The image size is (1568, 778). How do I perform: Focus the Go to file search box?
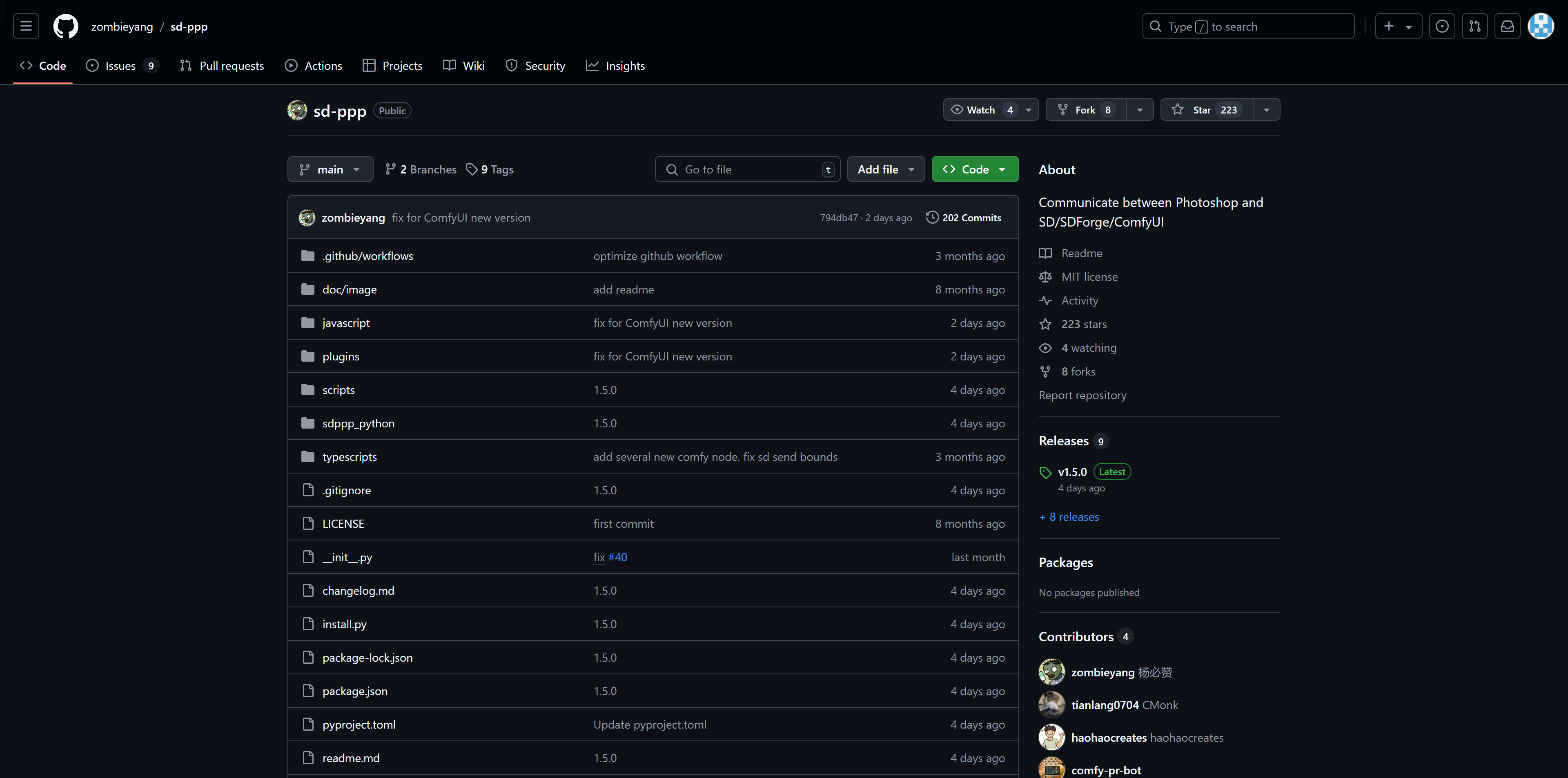pos(748,169)
